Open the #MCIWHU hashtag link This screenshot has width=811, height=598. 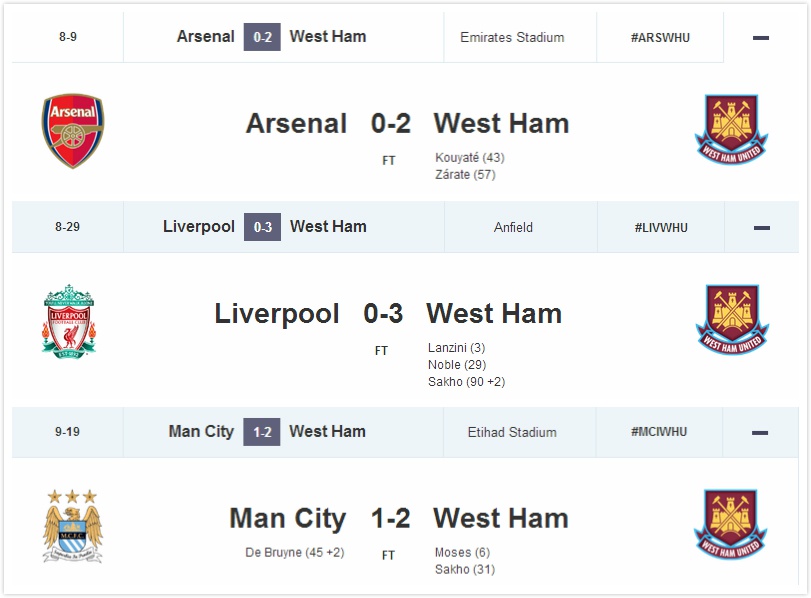pos(659,432)
